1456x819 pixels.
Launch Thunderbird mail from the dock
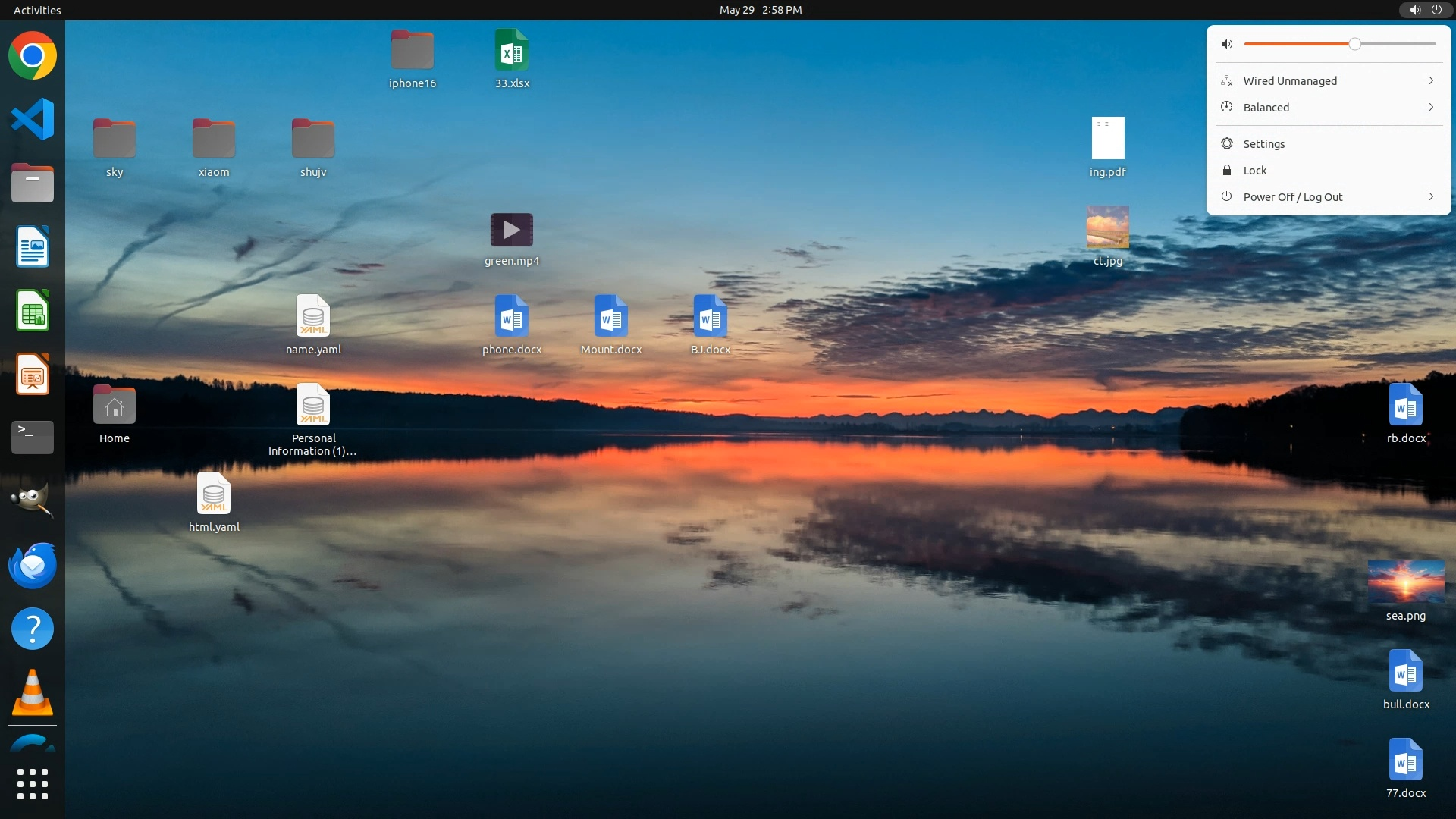click(x=33, y=565)
